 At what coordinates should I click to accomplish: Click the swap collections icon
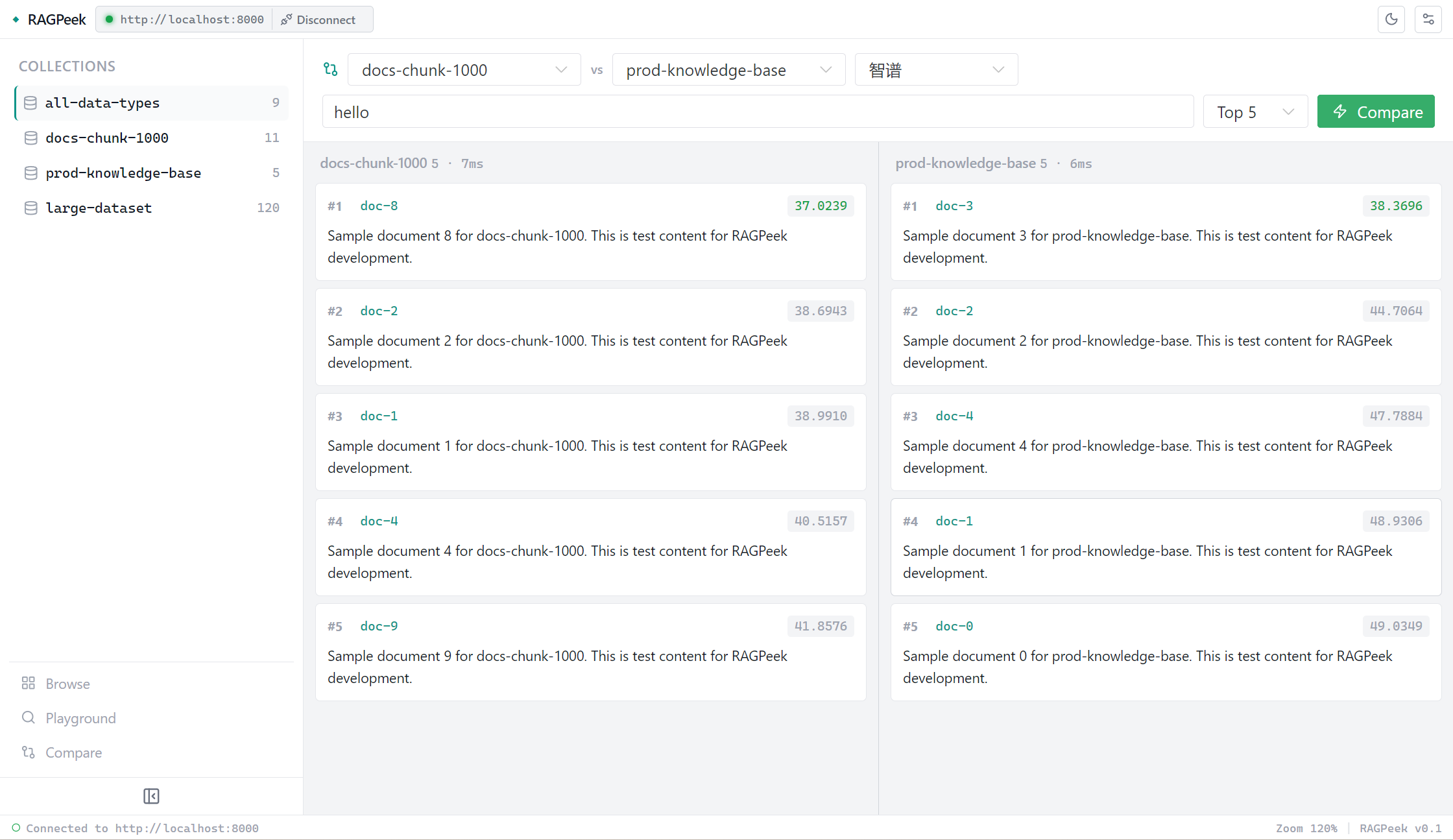(x=331, y=69)
